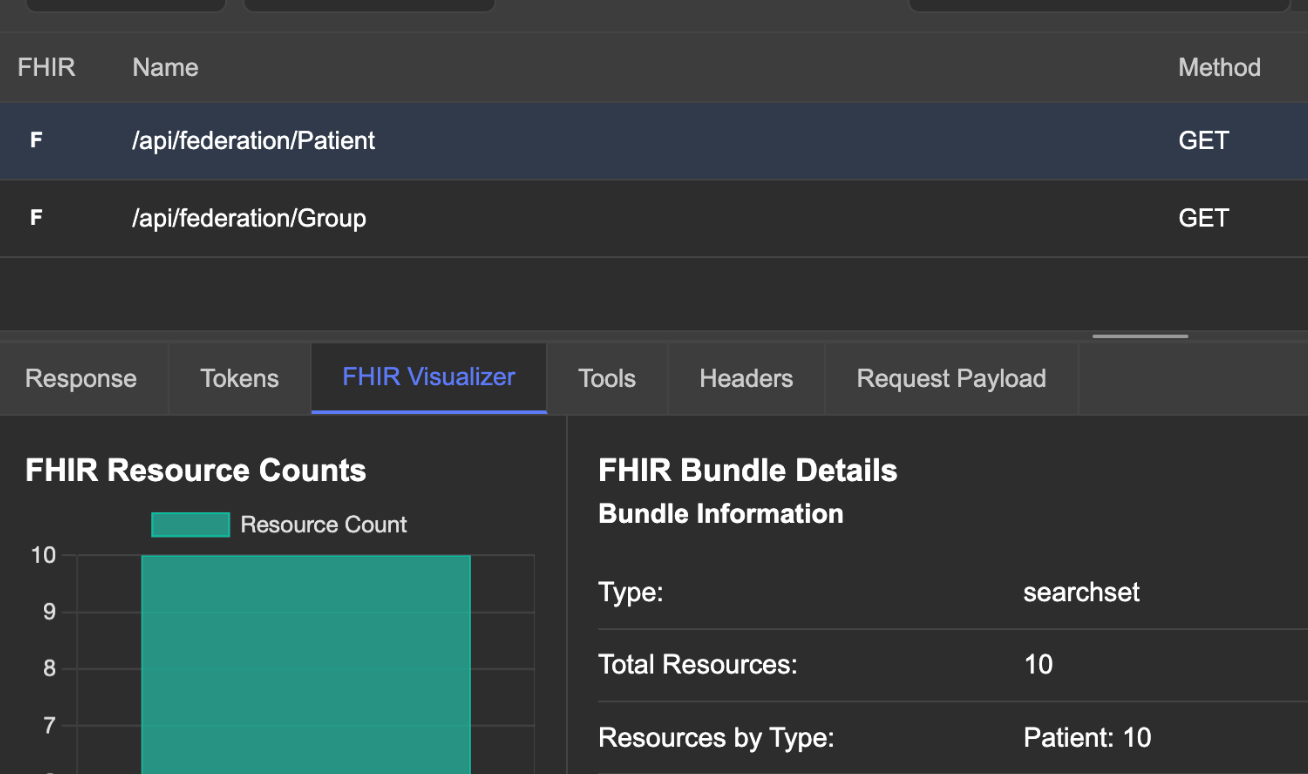Click the GET method badge on the Patient request

1203,140
